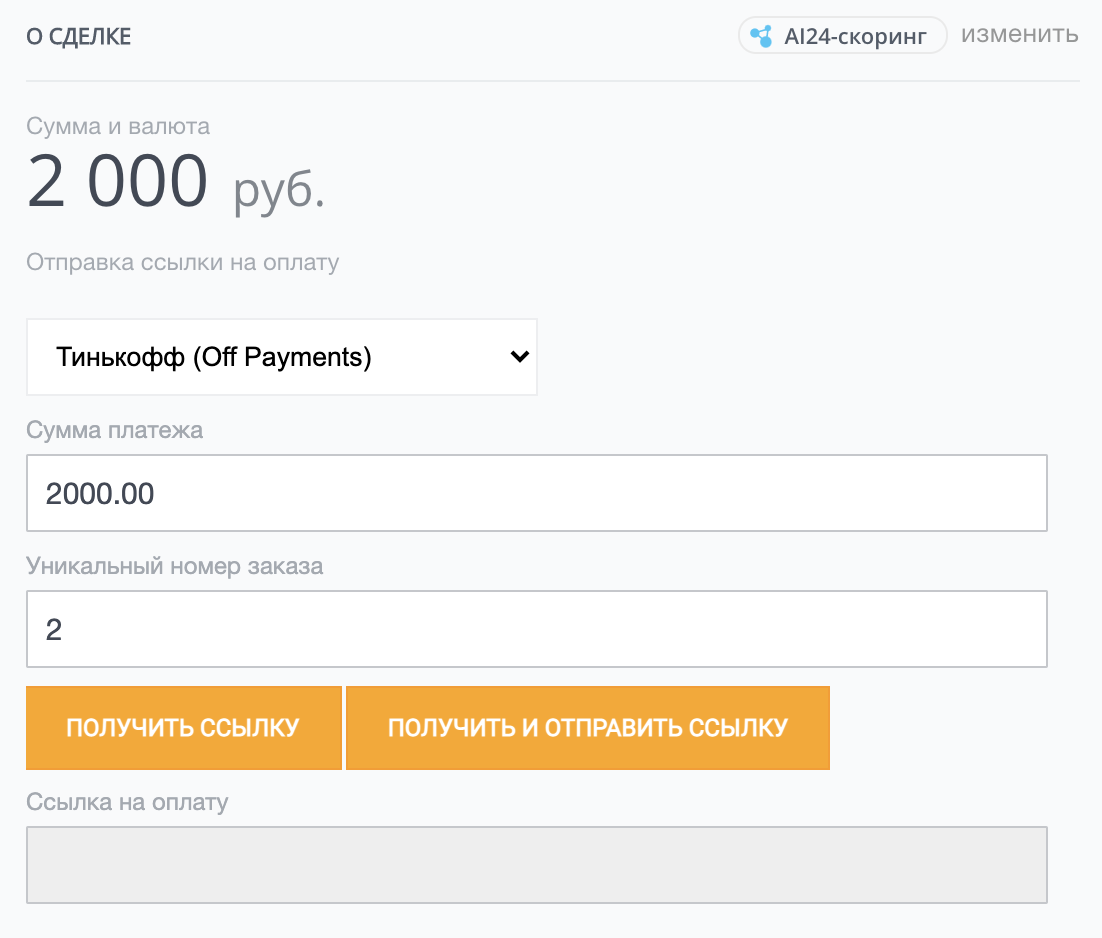Select the Уникальный номер заказа input
Image resolution: width=1102 pixels, height=938 pixels.
click(x=536, y=628)
